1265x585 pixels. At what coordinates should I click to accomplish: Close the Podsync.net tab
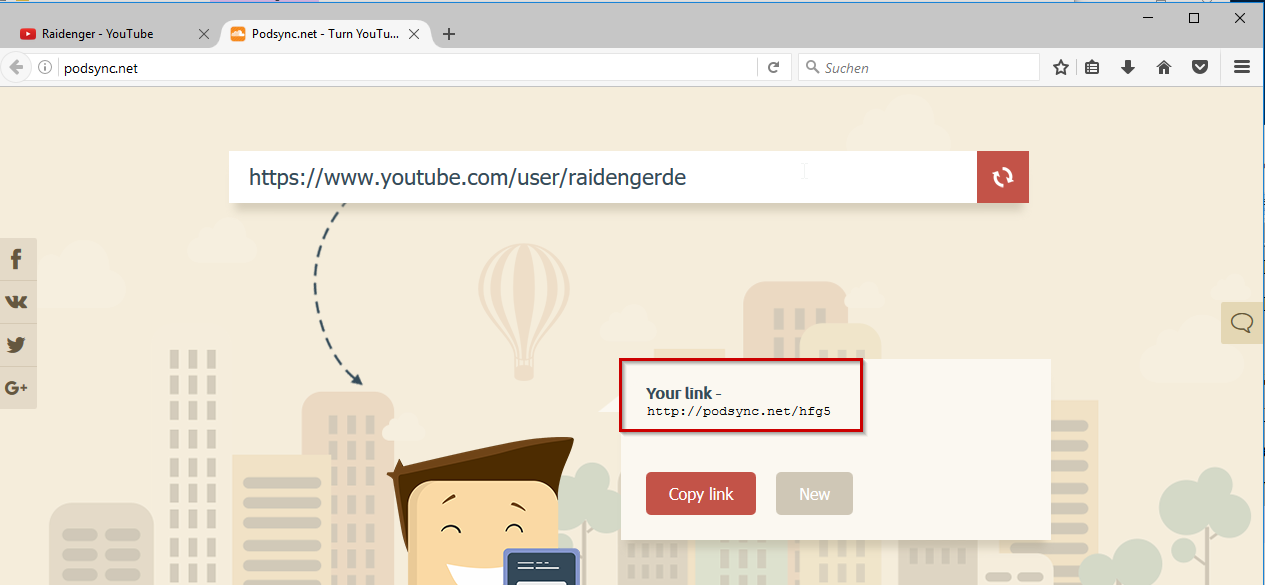[x=416, y=34]
